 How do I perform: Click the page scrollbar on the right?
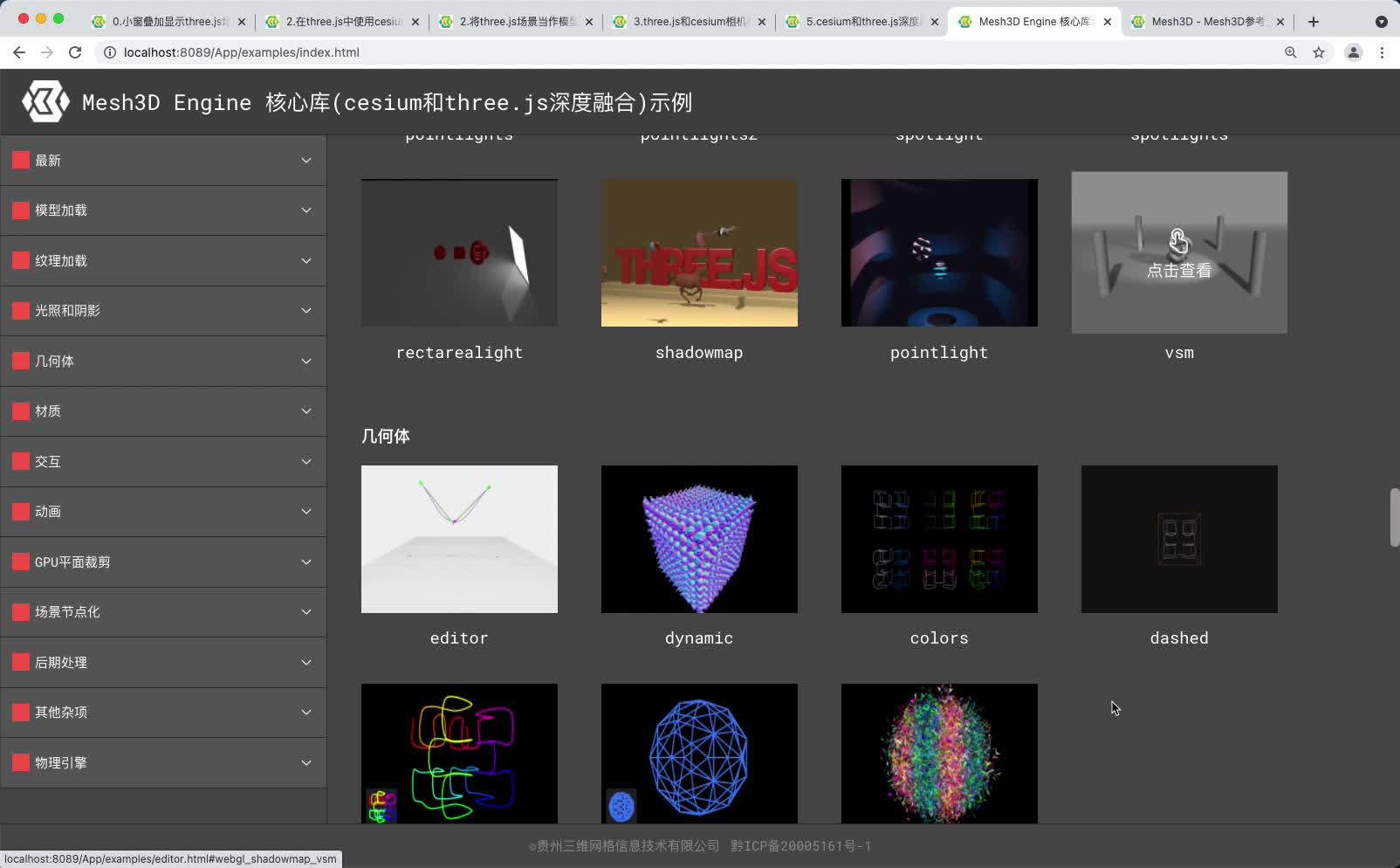point(1394,517)
